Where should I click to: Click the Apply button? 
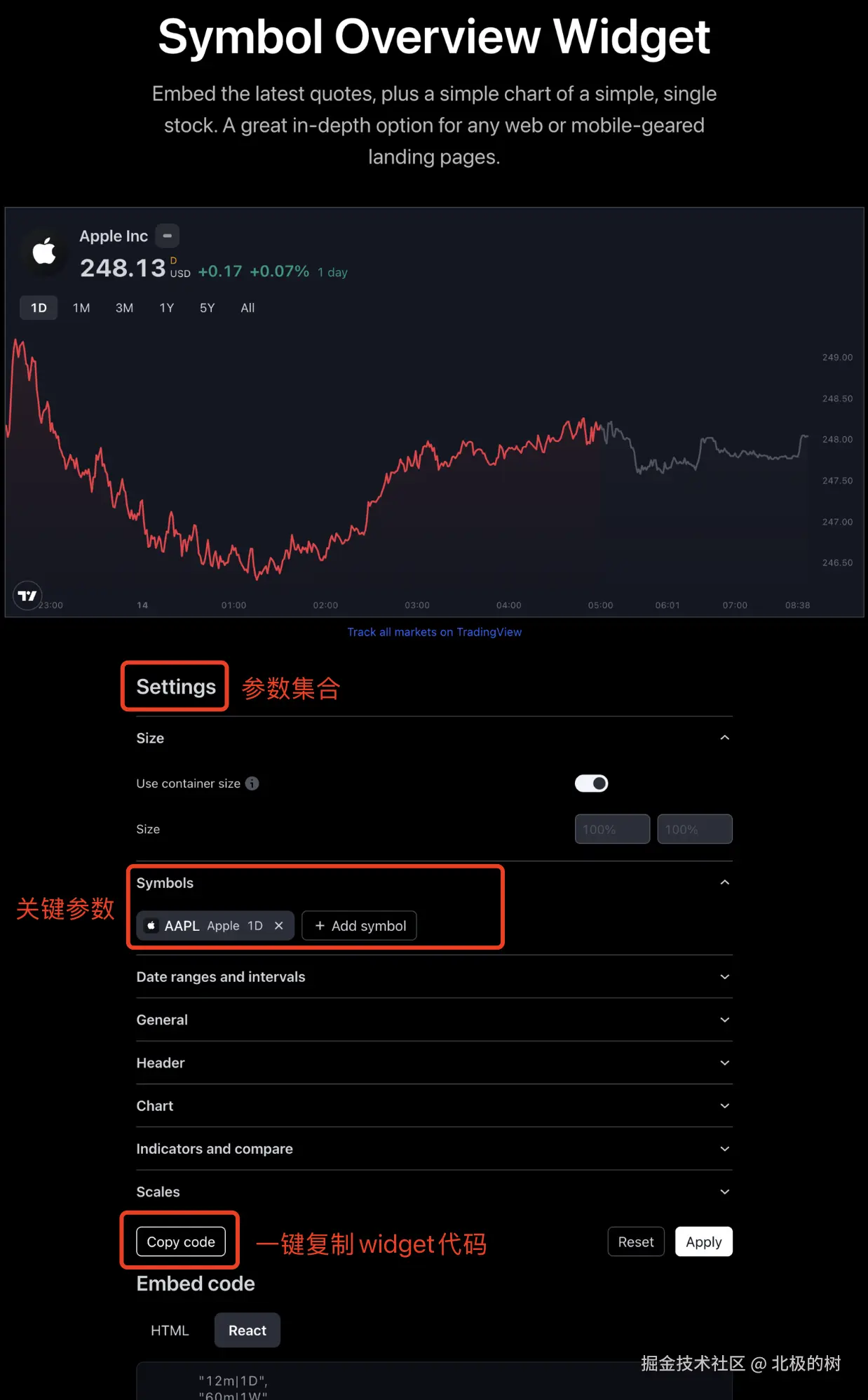pos(703,1242)
